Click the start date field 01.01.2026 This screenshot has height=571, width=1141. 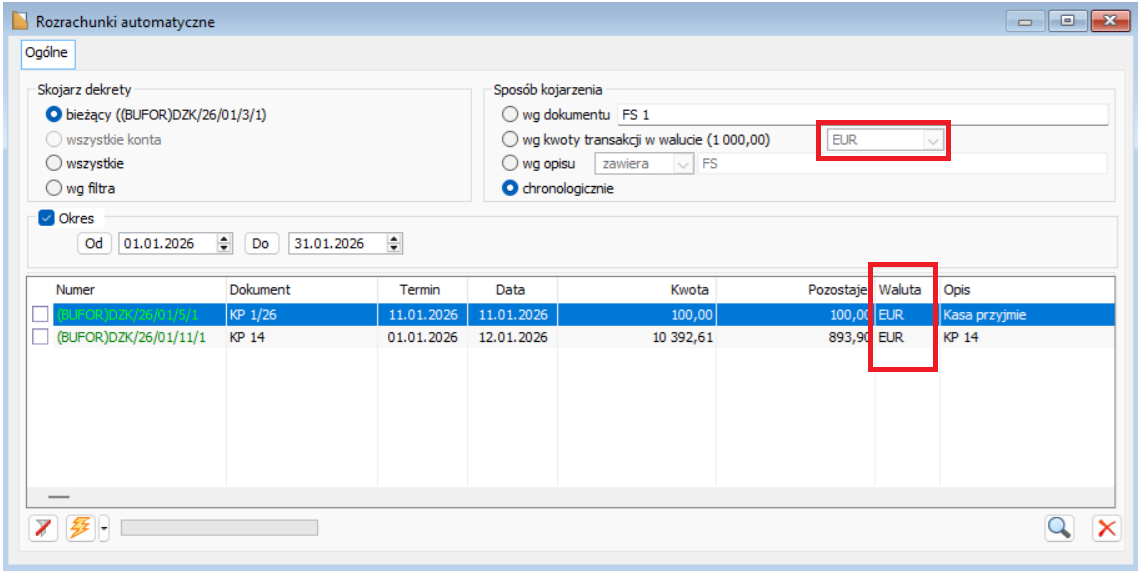click(167, 244)
